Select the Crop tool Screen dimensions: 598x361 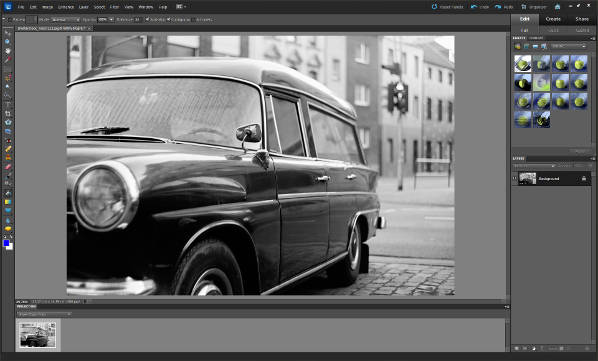point(7,114)
